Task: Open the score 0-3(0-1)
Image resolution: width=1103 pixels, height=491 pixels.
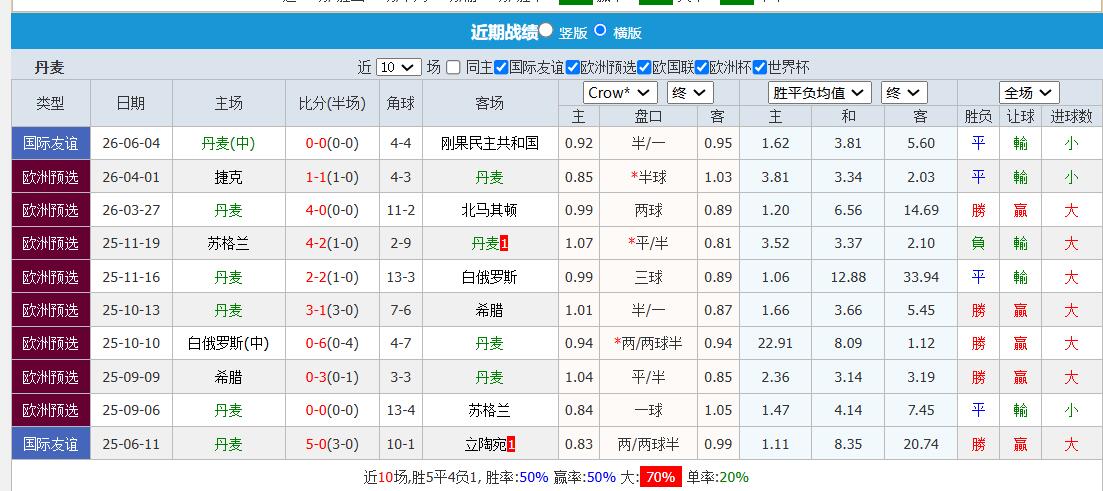Action: point(332,378)
